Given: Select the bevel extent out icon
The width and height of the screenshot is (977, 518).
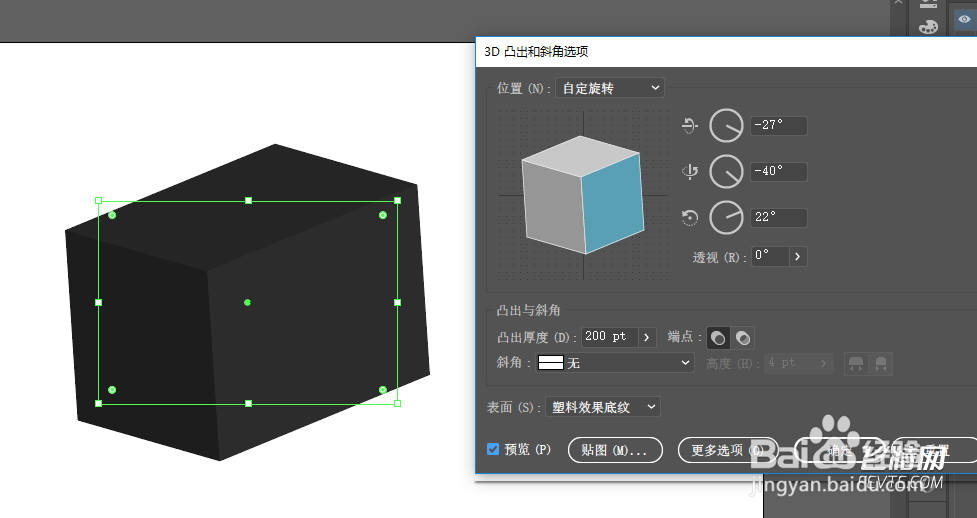Looking at the screenshot, I should tap(856, 363).
